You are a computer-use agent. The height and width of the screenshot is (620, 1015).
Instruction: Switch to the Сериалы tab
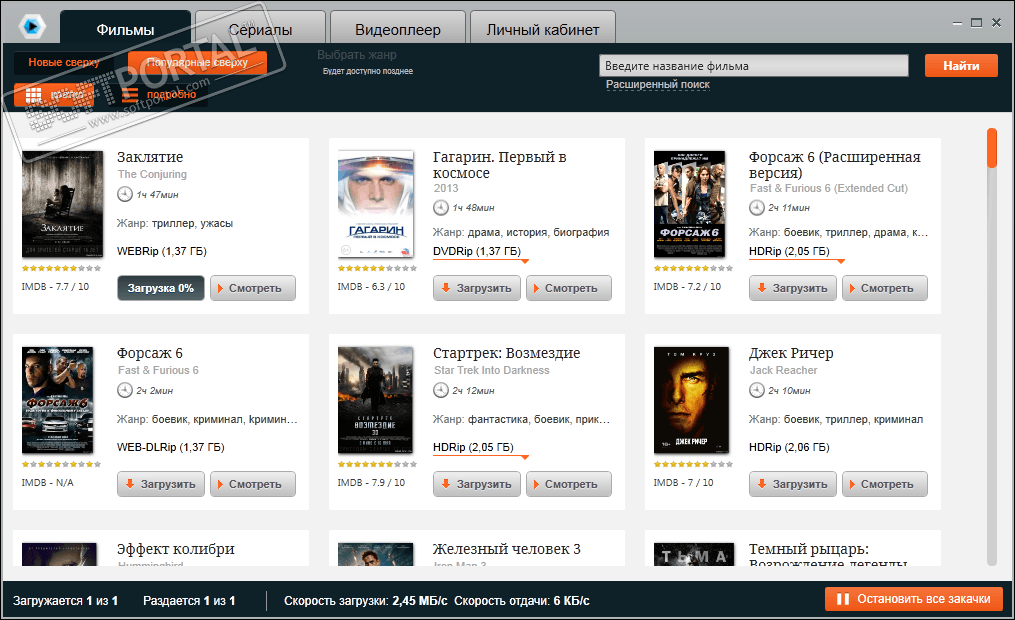(260, 29)
